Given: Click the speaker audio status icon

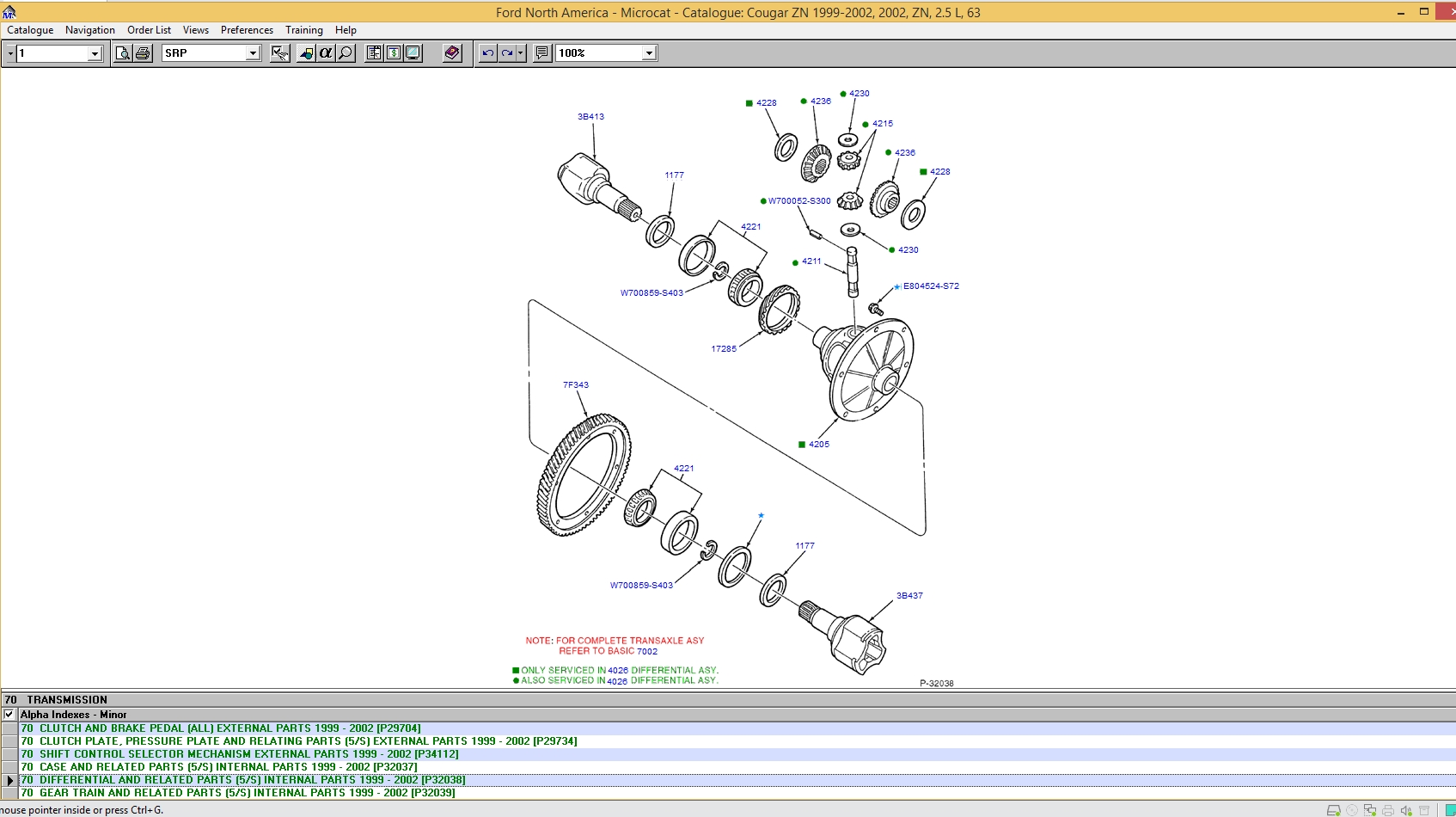Looking at the screenshot, I should tap(1406, 810).
